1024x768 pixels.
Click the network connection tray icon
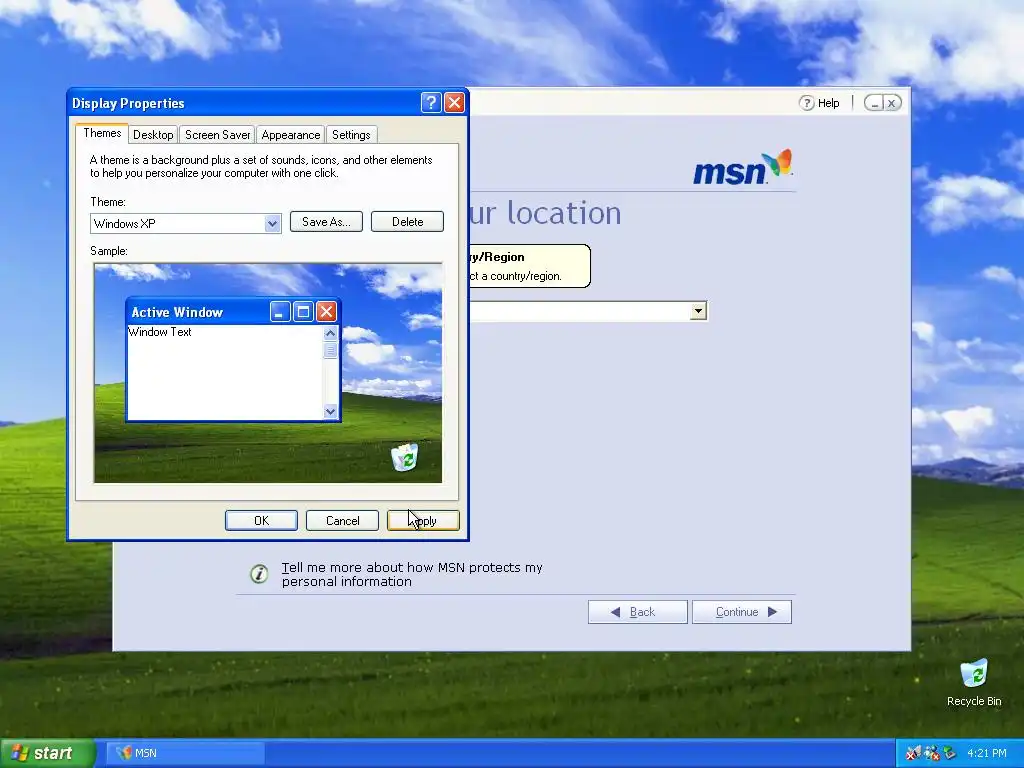click(x=931, y=753)
